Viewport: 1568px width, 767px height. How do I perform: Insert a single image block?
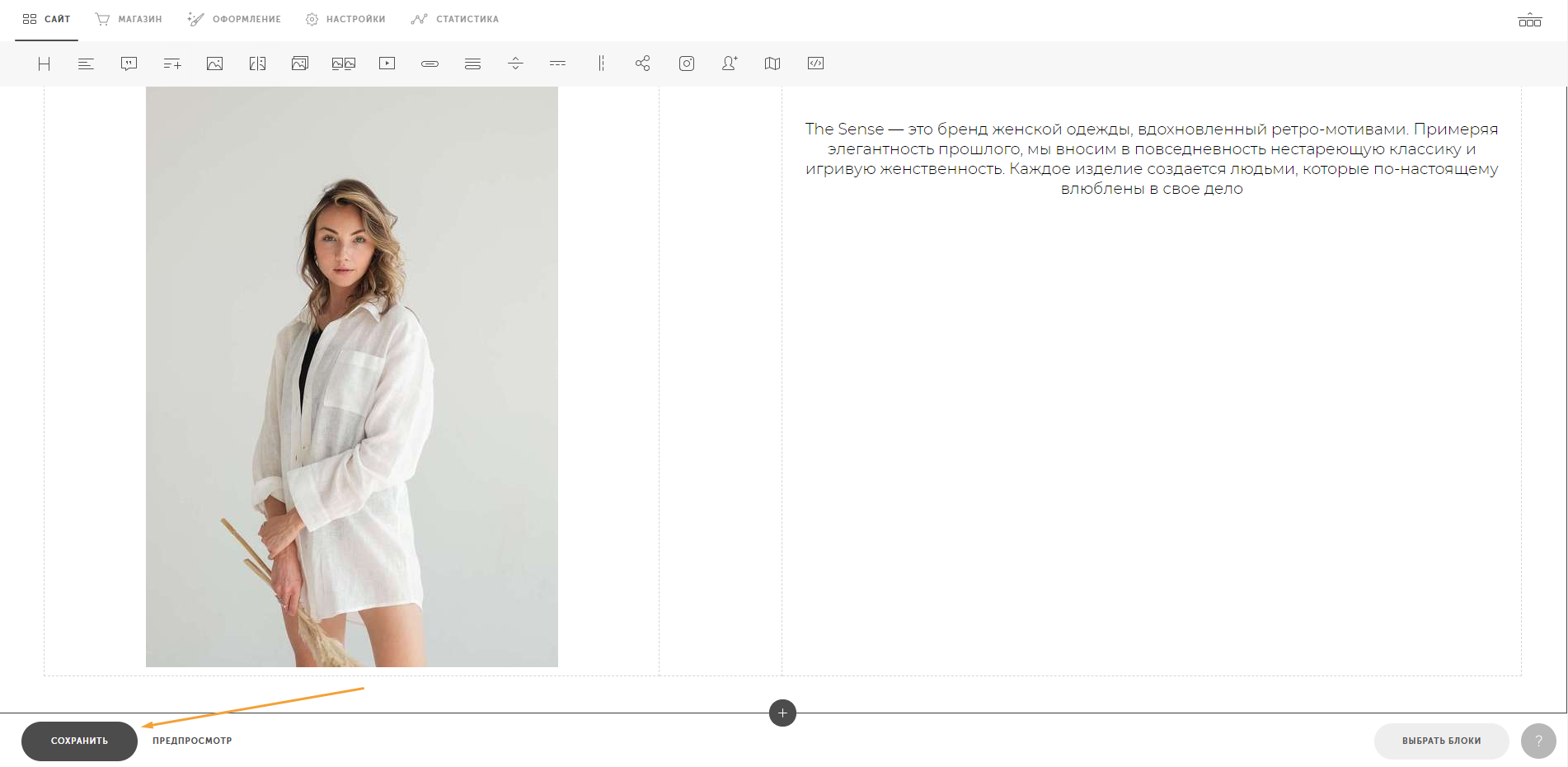click(x=215, y=64)
